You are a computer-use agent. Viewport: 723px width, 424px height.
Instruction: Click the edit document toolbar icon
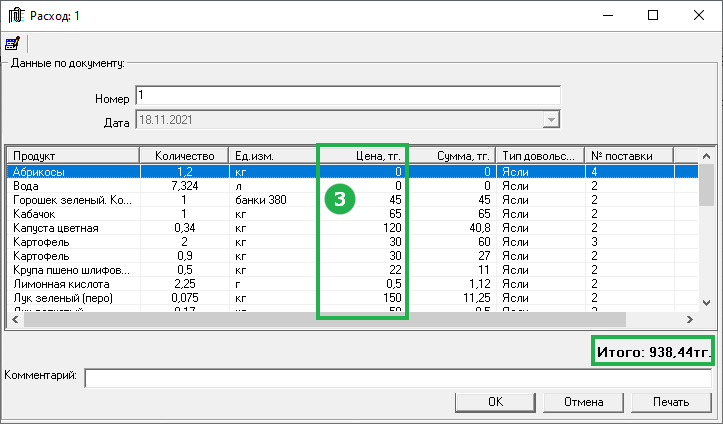(x=12, y=44)
